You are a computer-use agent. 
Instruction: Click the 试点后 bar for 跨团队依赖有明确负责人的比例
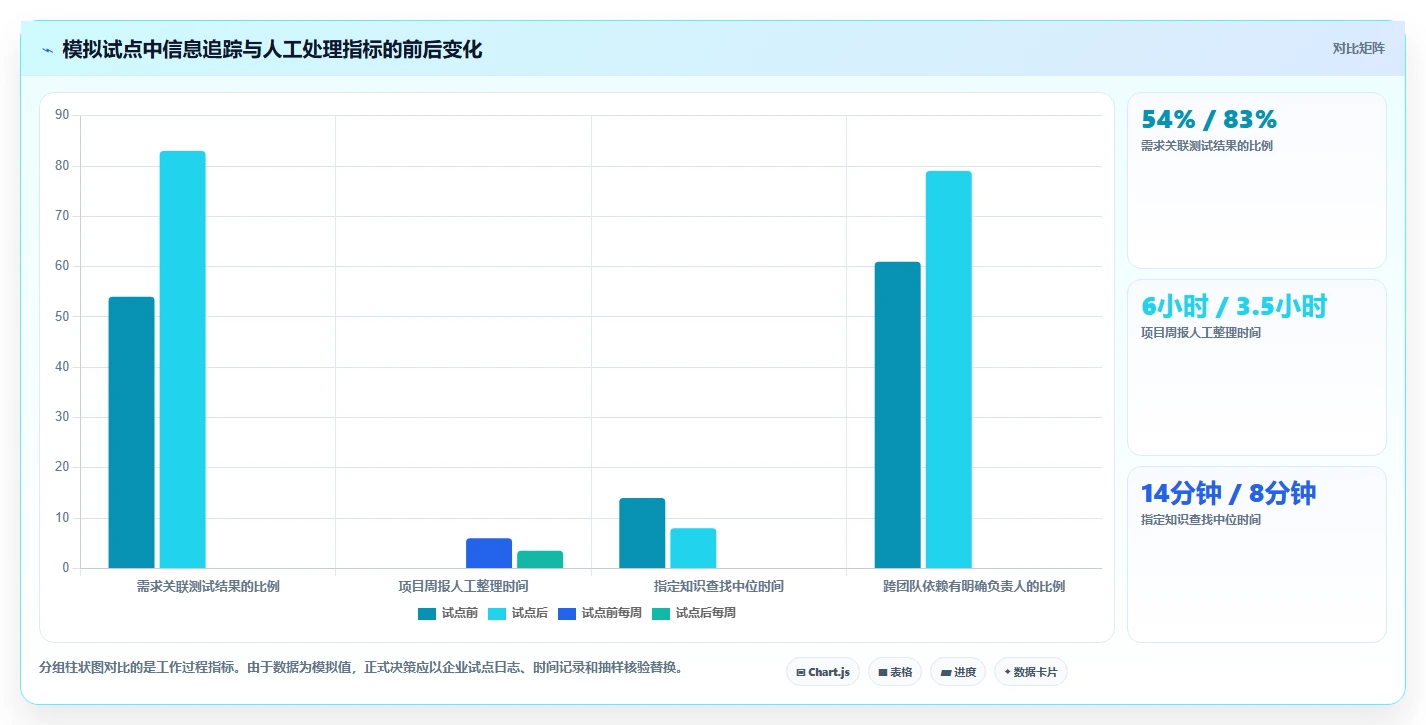(948, 370)
